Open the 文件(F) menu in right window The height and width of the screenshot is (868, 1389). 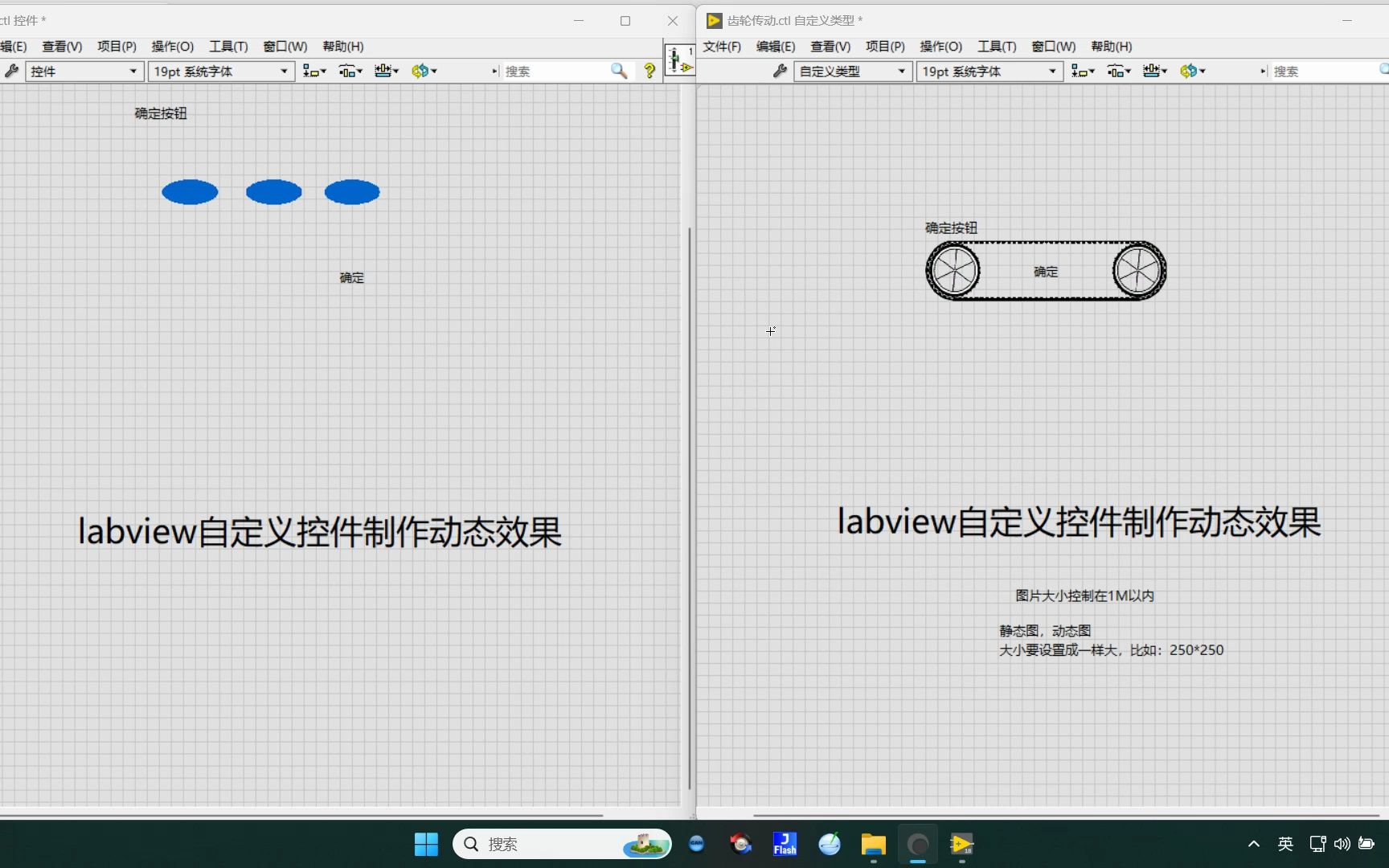click(721, 47)
